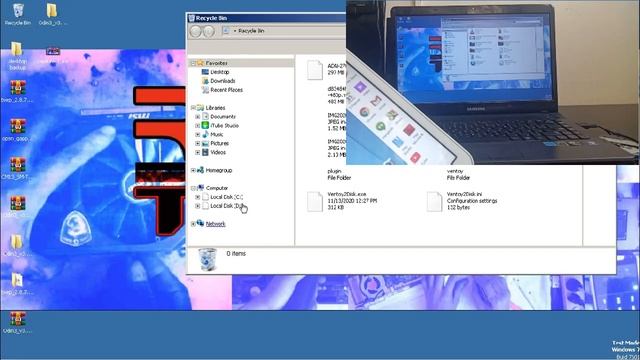Expand the Documents library node
This screenshot has width=640, height=360.
[x=198, y=117]
